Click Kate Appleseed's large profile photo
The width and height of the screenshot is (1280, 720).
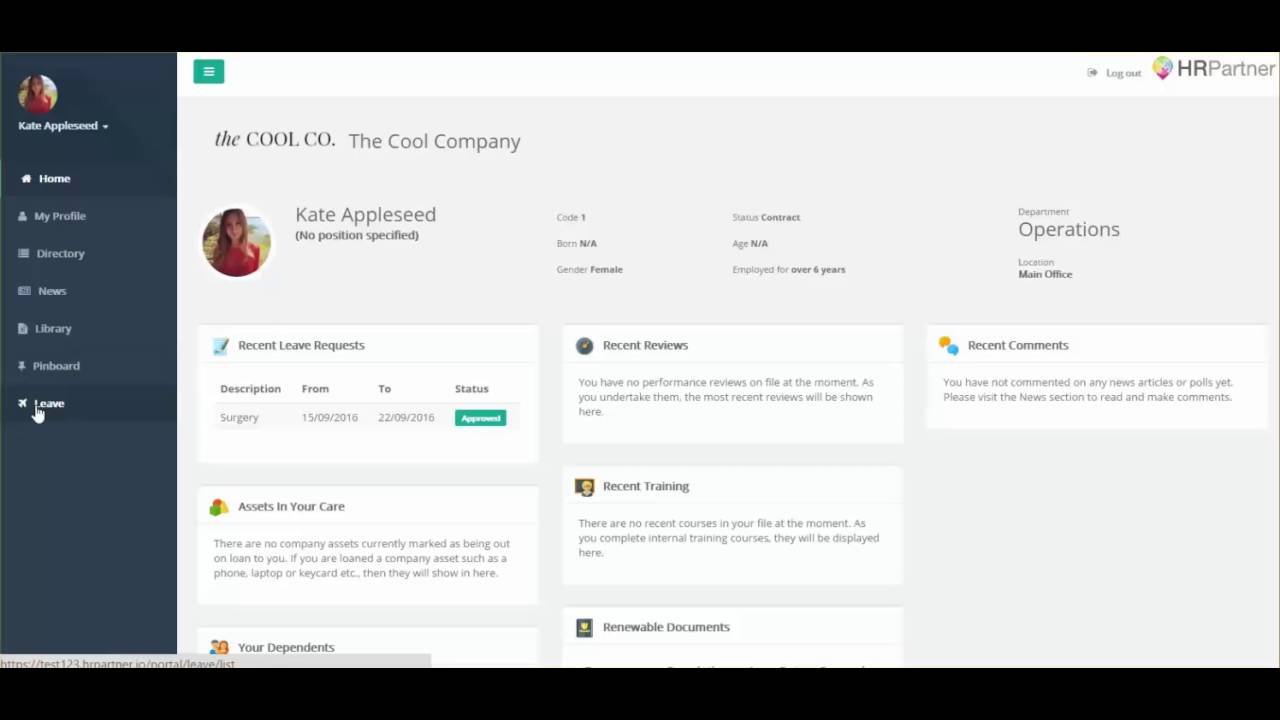pyautogui.click(x=237, y=242)
